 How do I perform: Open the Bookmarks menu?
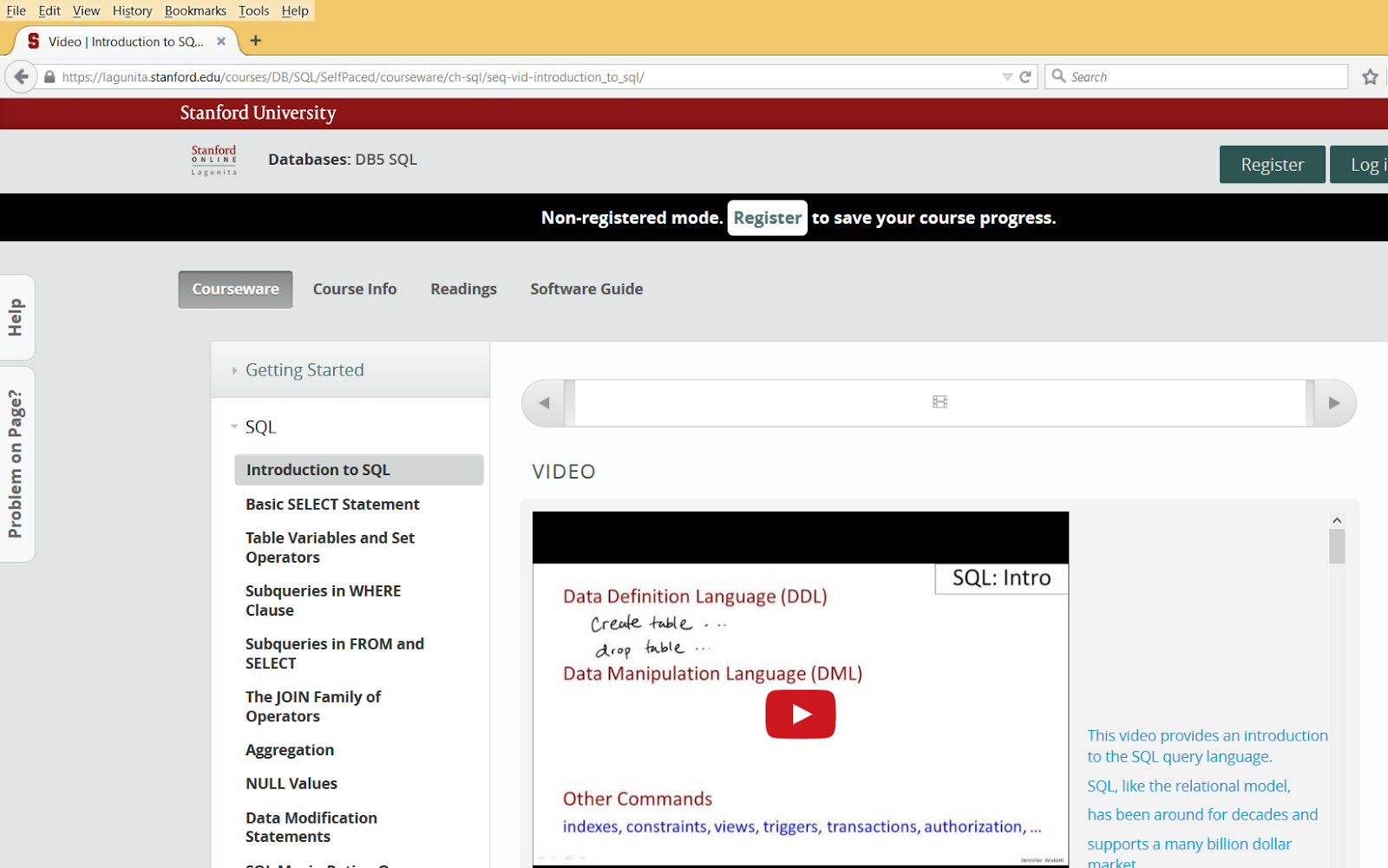195,10
